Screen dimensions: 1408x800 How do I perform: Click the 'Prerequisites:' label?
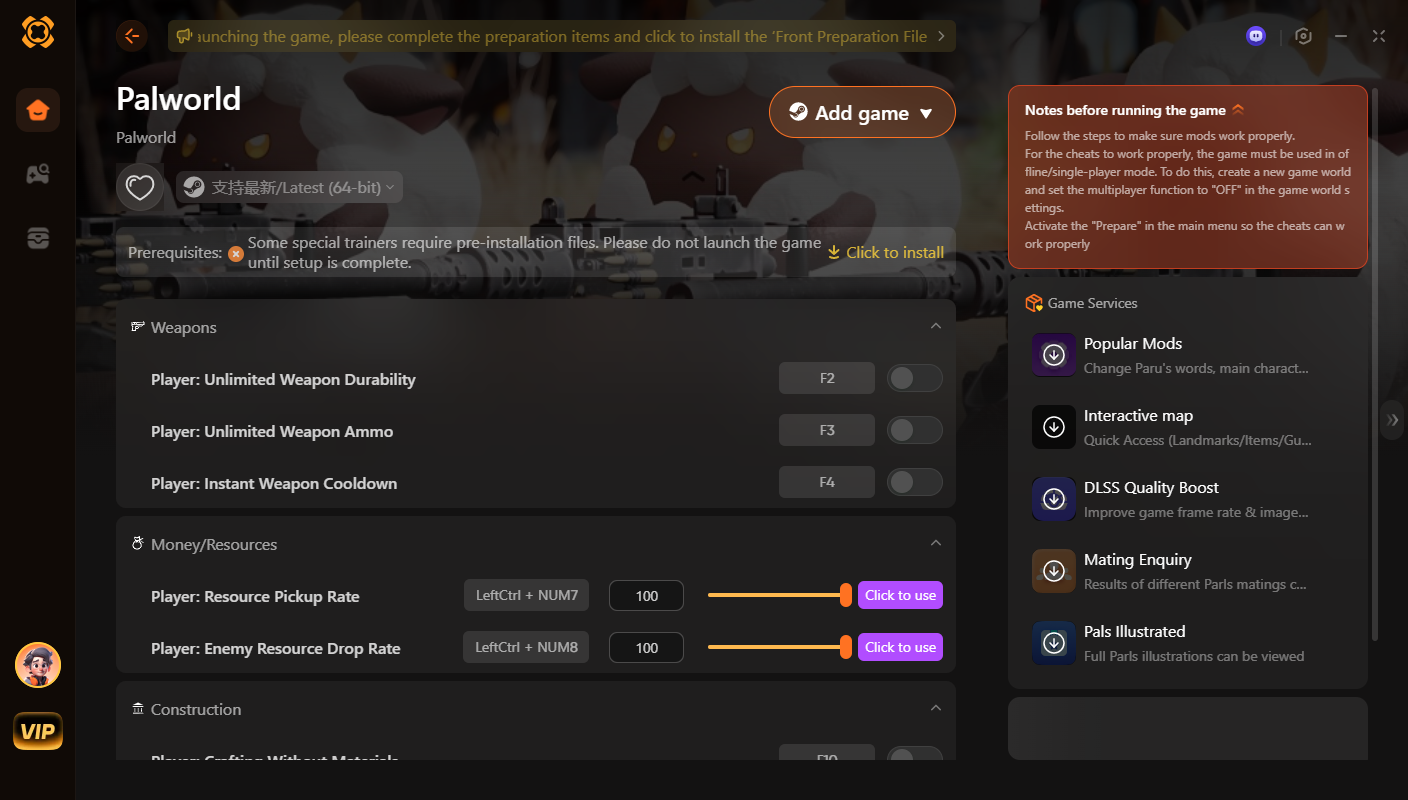(x=175, y=253)
